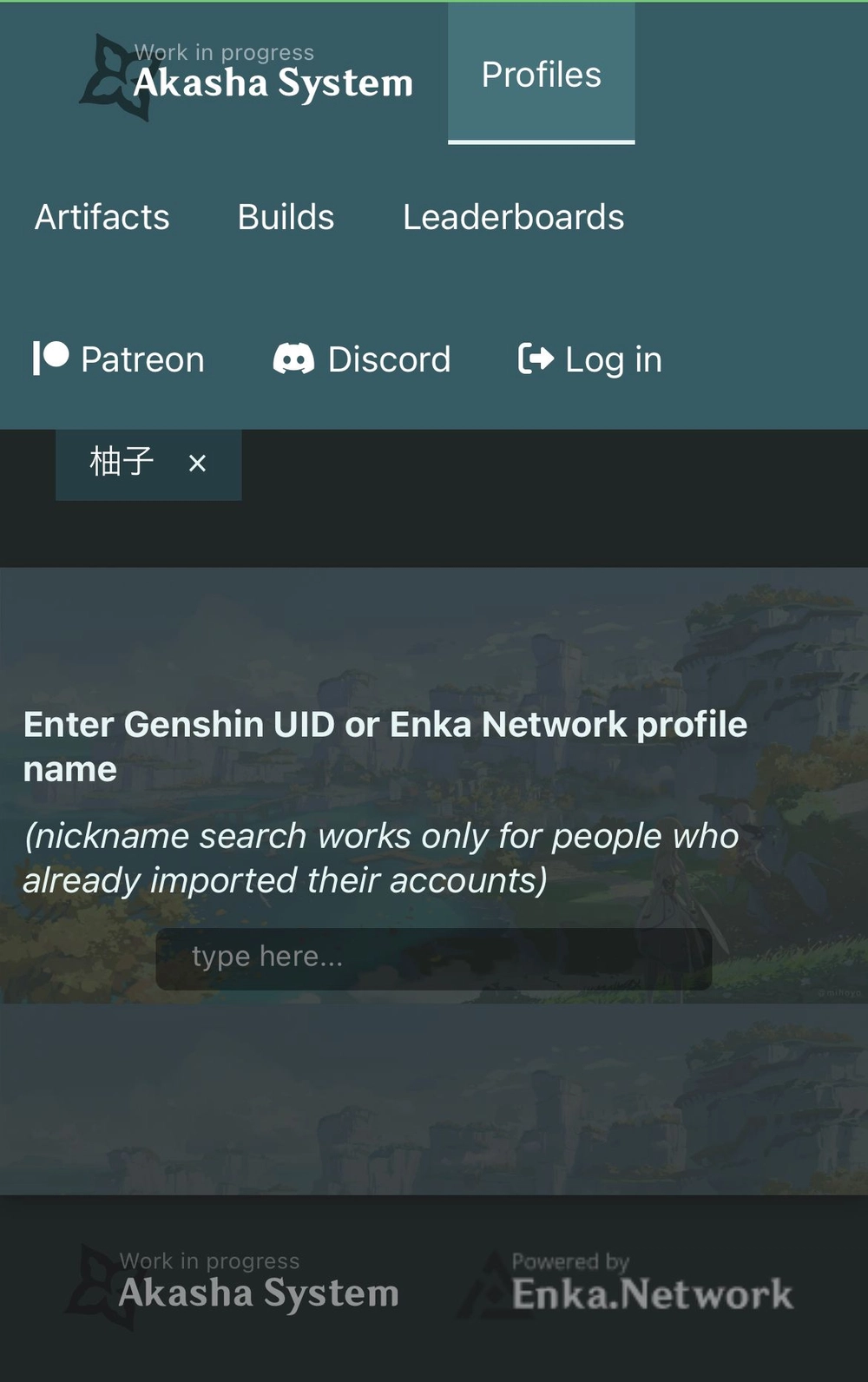
Task: Focus the 'type here...' search field
Action: [434, 958]
